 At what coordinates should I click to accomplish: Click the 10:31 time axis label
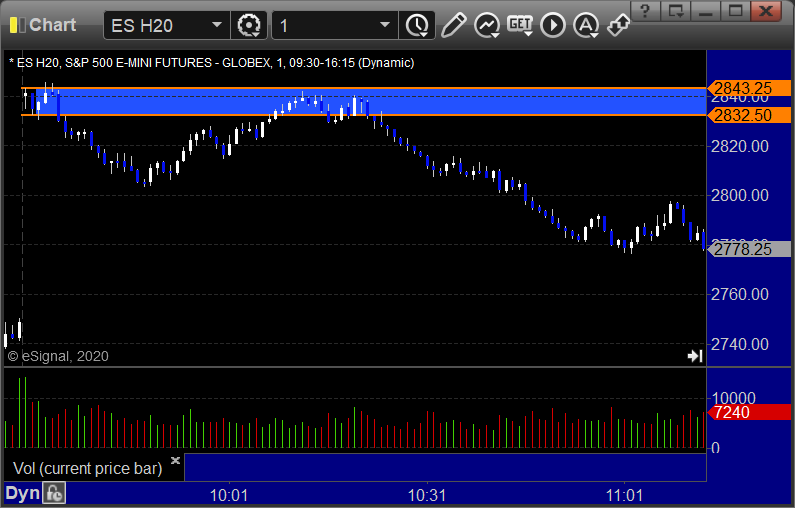(427, 495)
